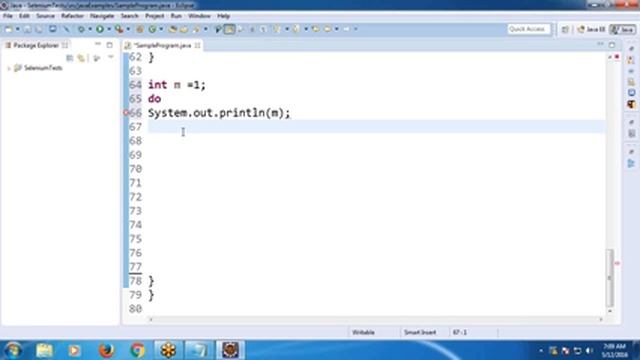Maximize the editor area

[612, 45]
